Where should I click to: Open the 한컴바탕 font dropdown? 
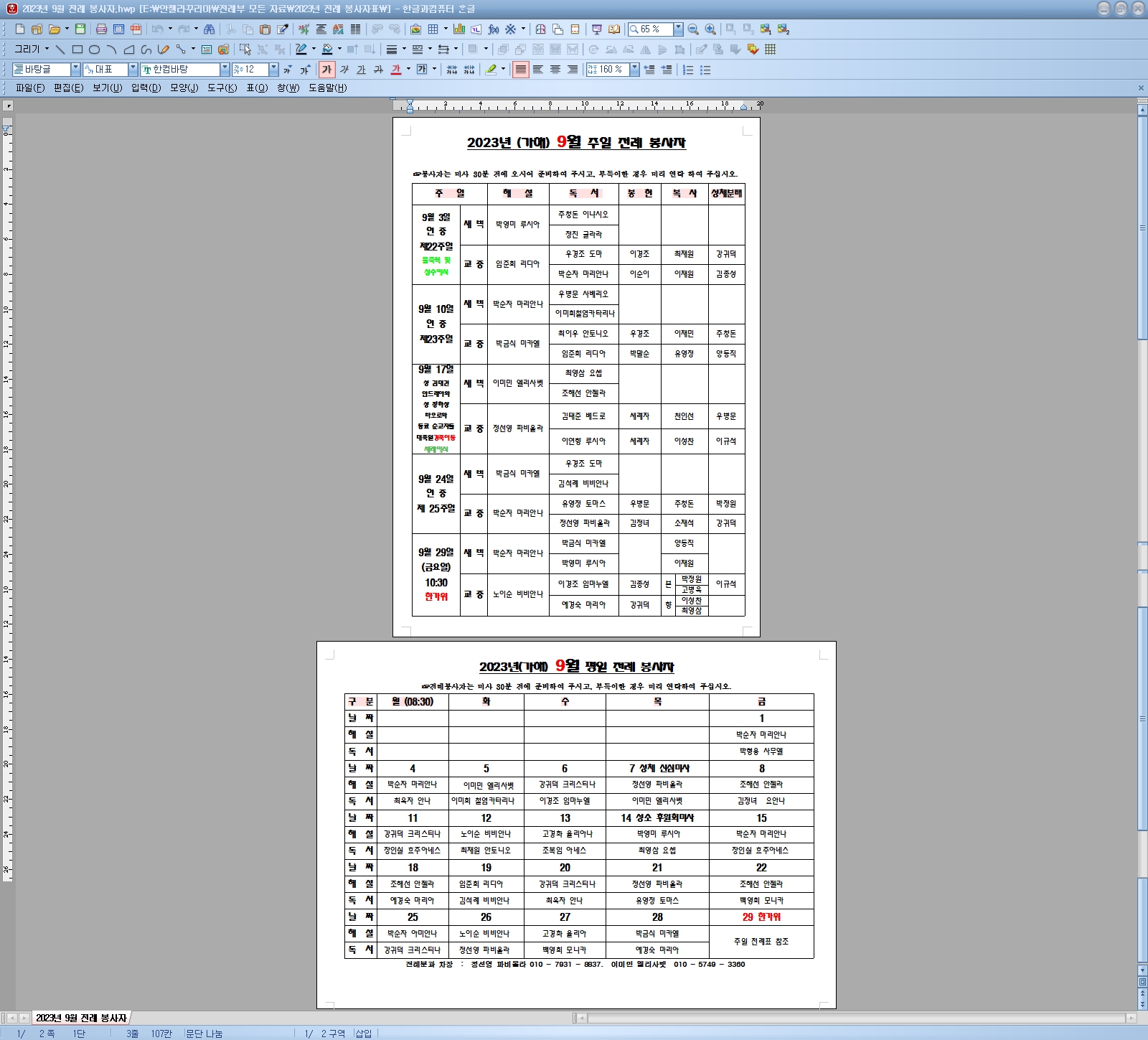click(x=225, y=70)
